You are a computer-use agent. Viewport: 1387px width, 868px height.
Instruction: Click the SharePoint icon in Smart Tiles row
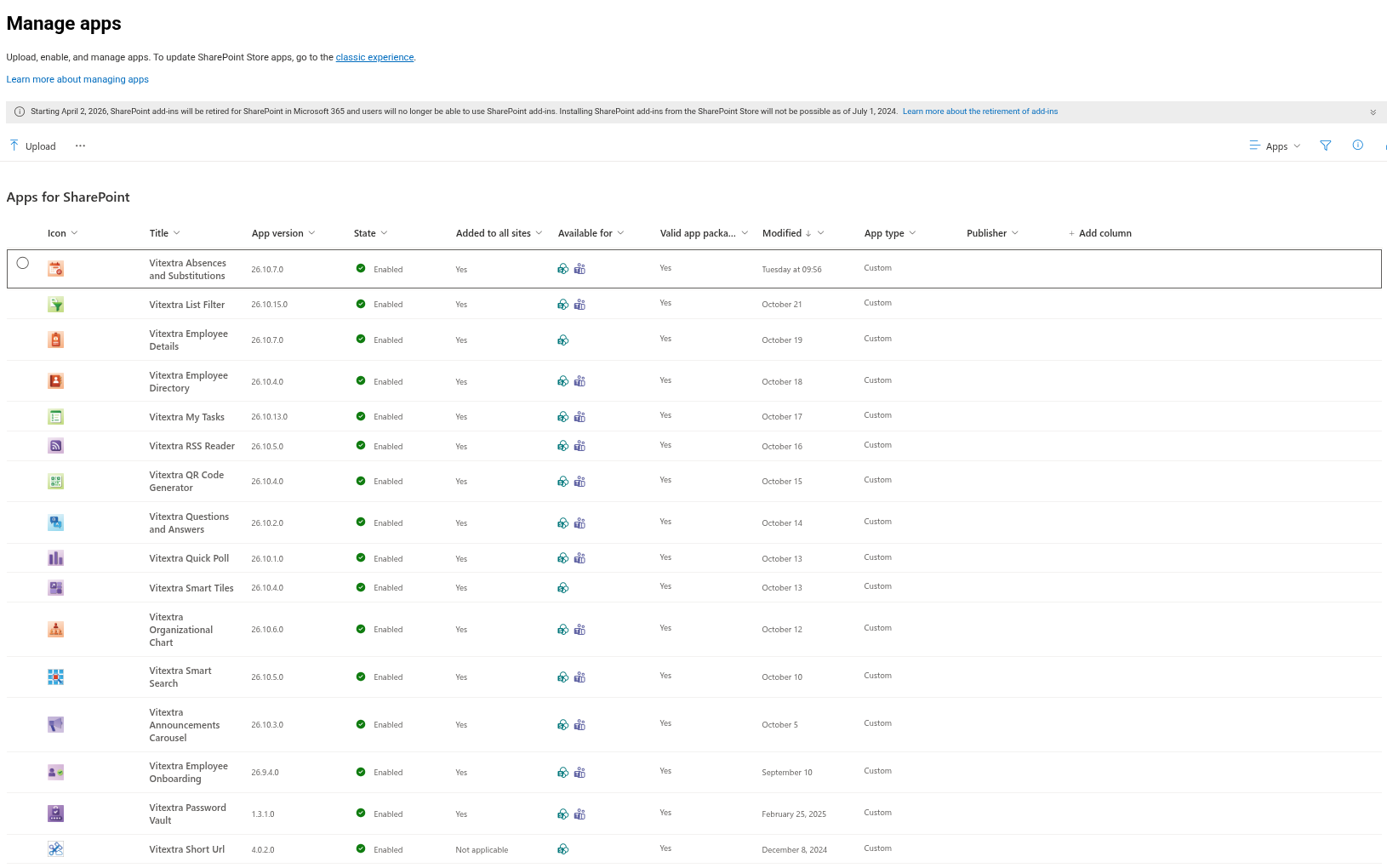click(x=562, y=588)
